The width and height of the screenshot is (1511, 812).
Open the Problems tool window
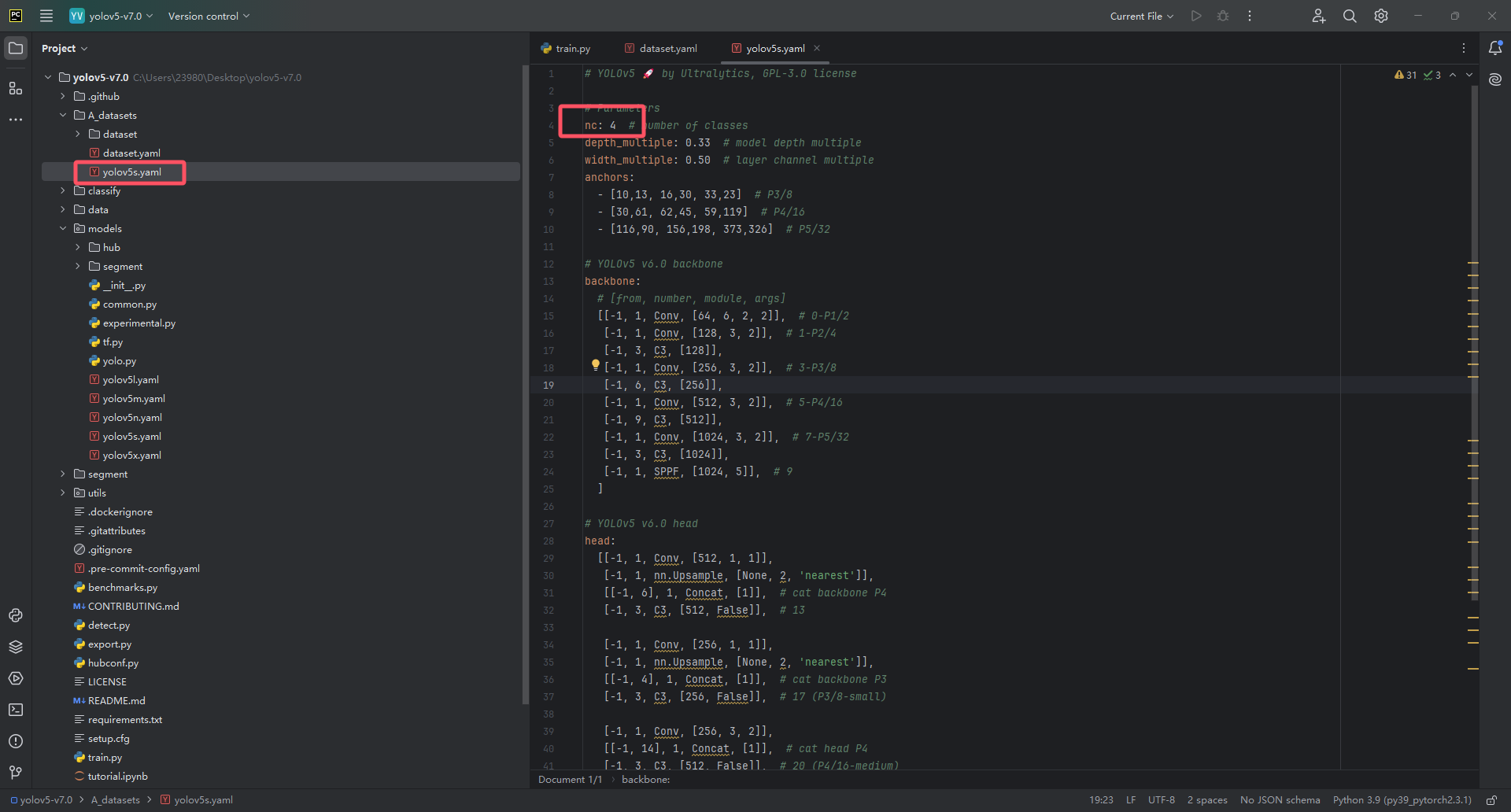coord(16,741)
